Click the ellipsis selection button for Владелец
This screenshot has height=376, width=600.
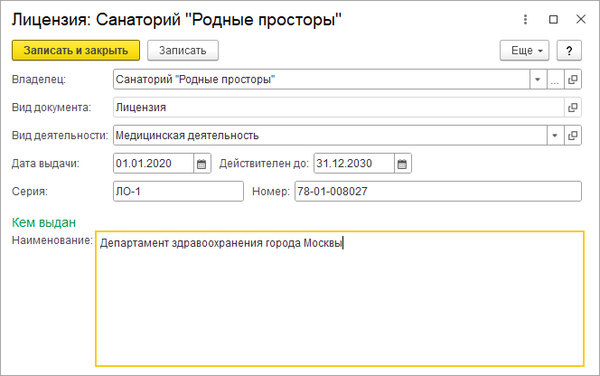point(555,80)
